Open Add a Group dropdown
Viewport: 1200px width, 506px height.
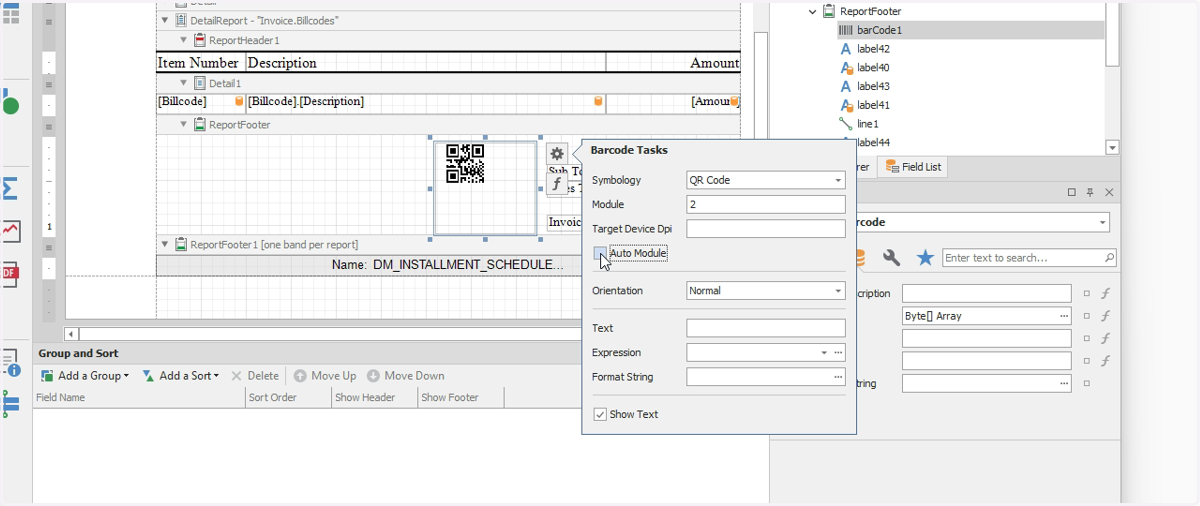(x=85, y=376)
